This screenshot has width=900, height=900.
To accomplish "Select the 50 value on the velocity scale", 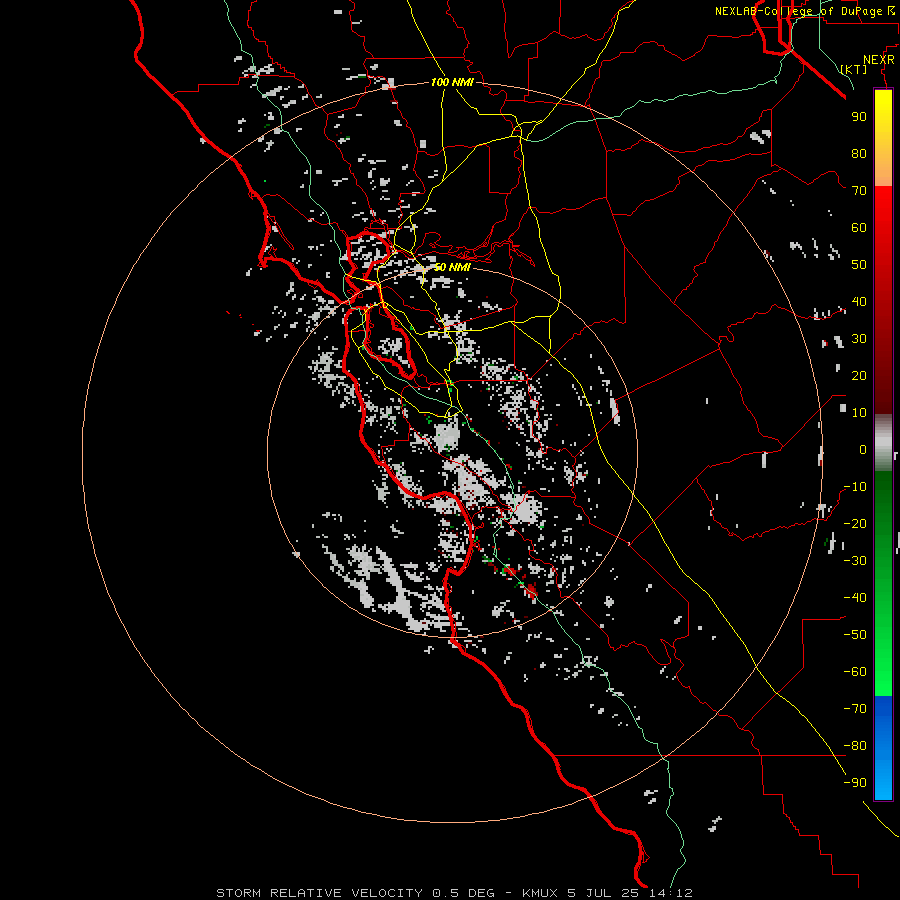I will 859,265.
